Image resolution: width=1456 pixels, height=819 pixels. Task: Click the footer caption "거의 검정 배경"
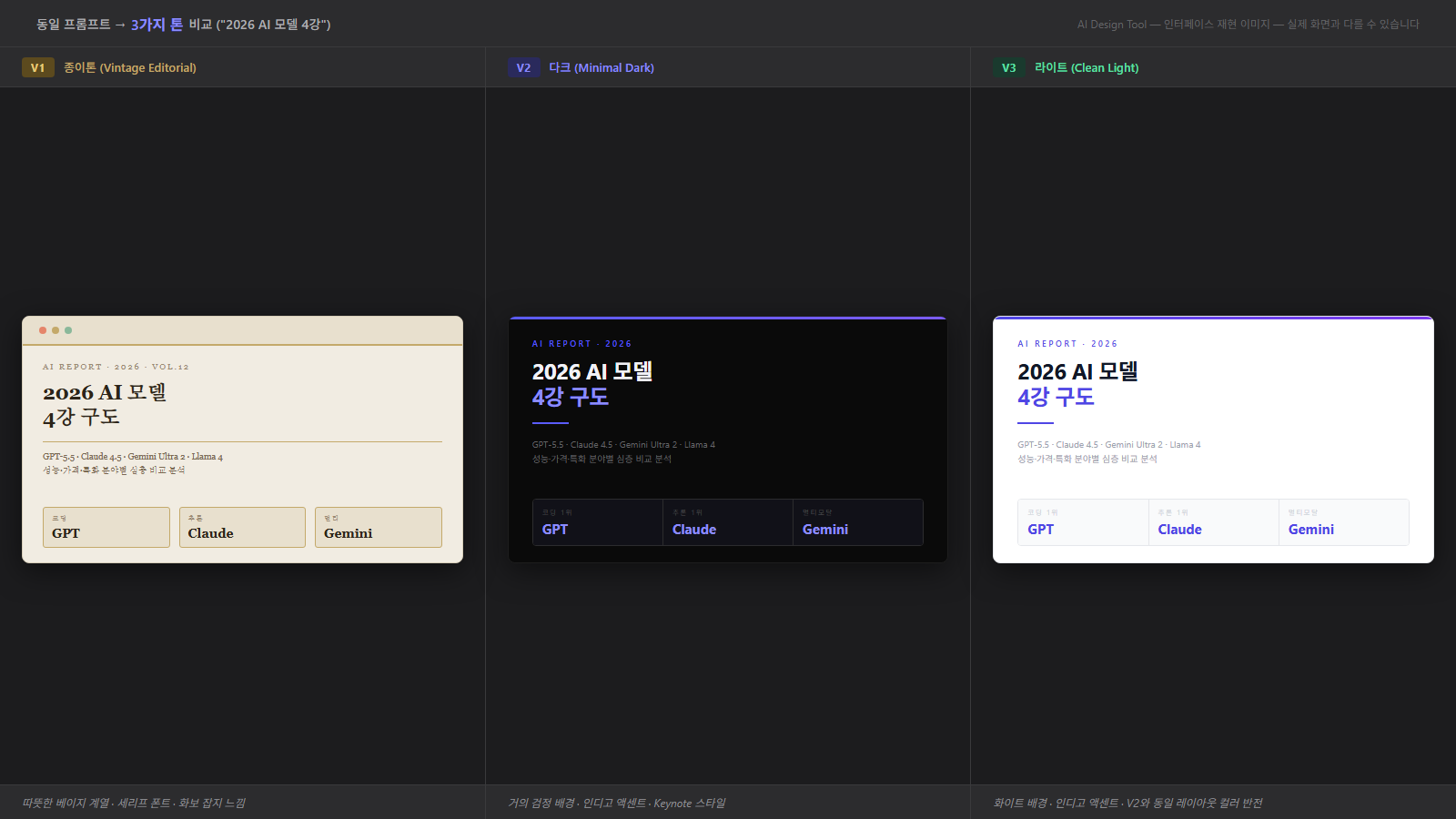pos(617,803)
